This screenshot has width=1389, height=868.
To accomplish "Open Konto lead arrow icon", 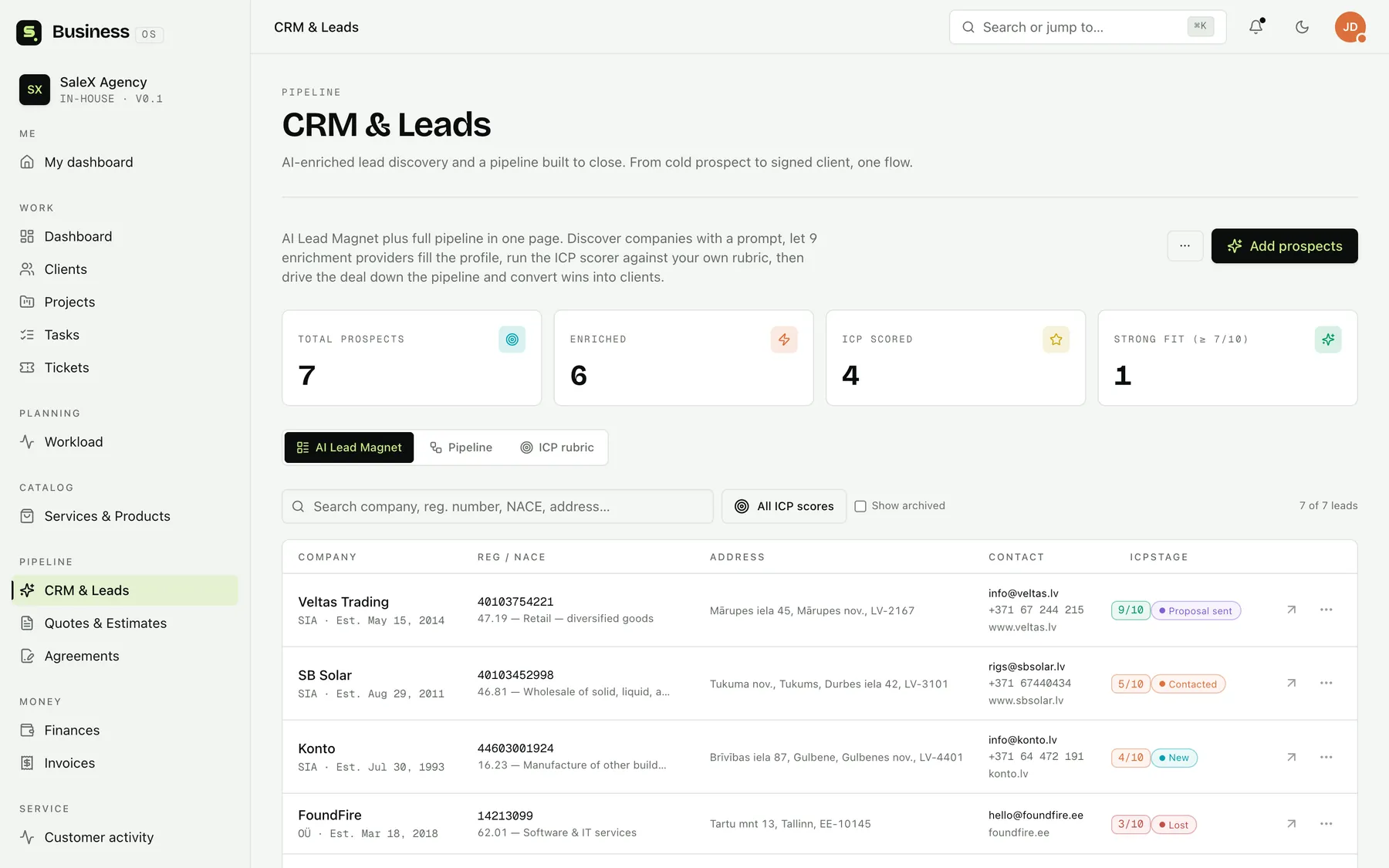I will tap(1291, 758).
